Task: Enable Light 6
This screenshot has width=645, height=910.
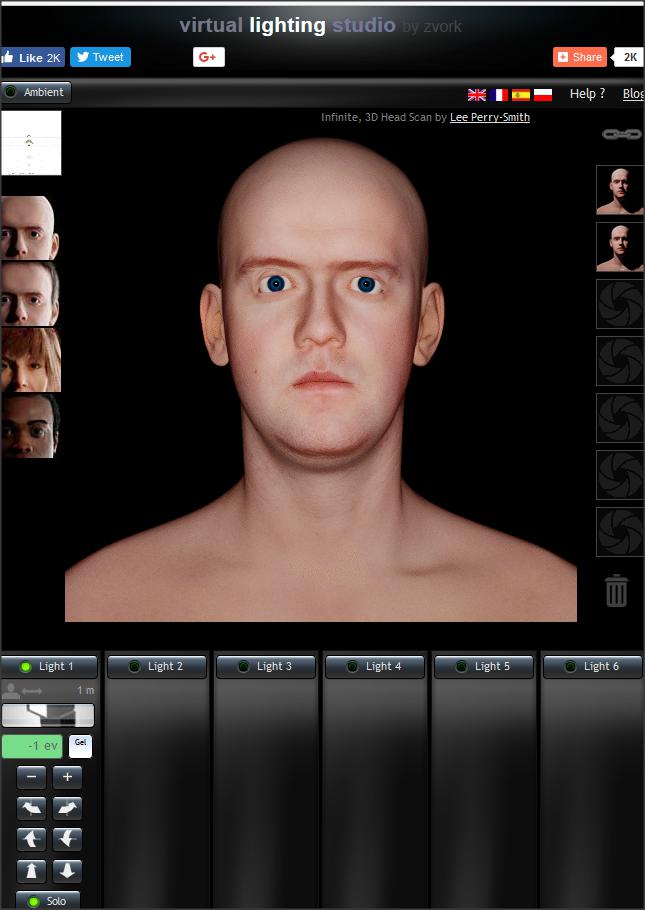Action: tap(593, 666)
